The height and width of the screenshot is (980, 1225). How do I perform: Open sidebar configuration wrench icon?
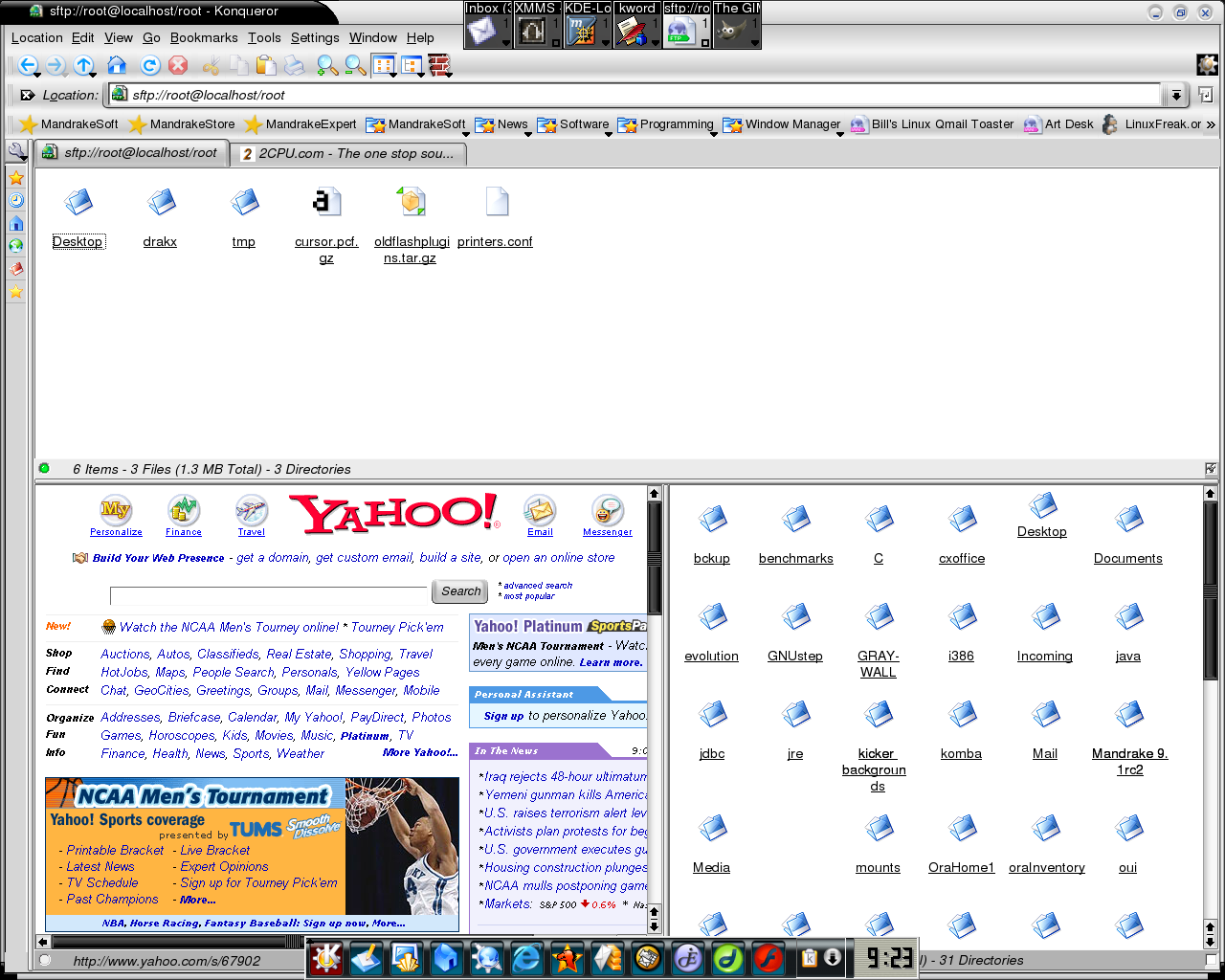click(16, 151)
